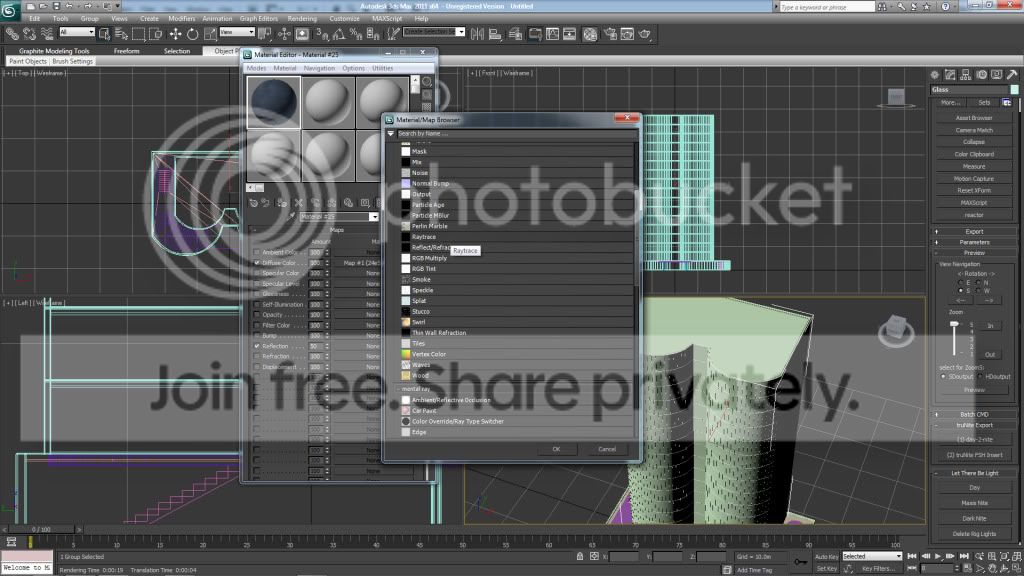Click the Unlink Selection tool
Screen dimensions: 1024x576
[29, 34]
